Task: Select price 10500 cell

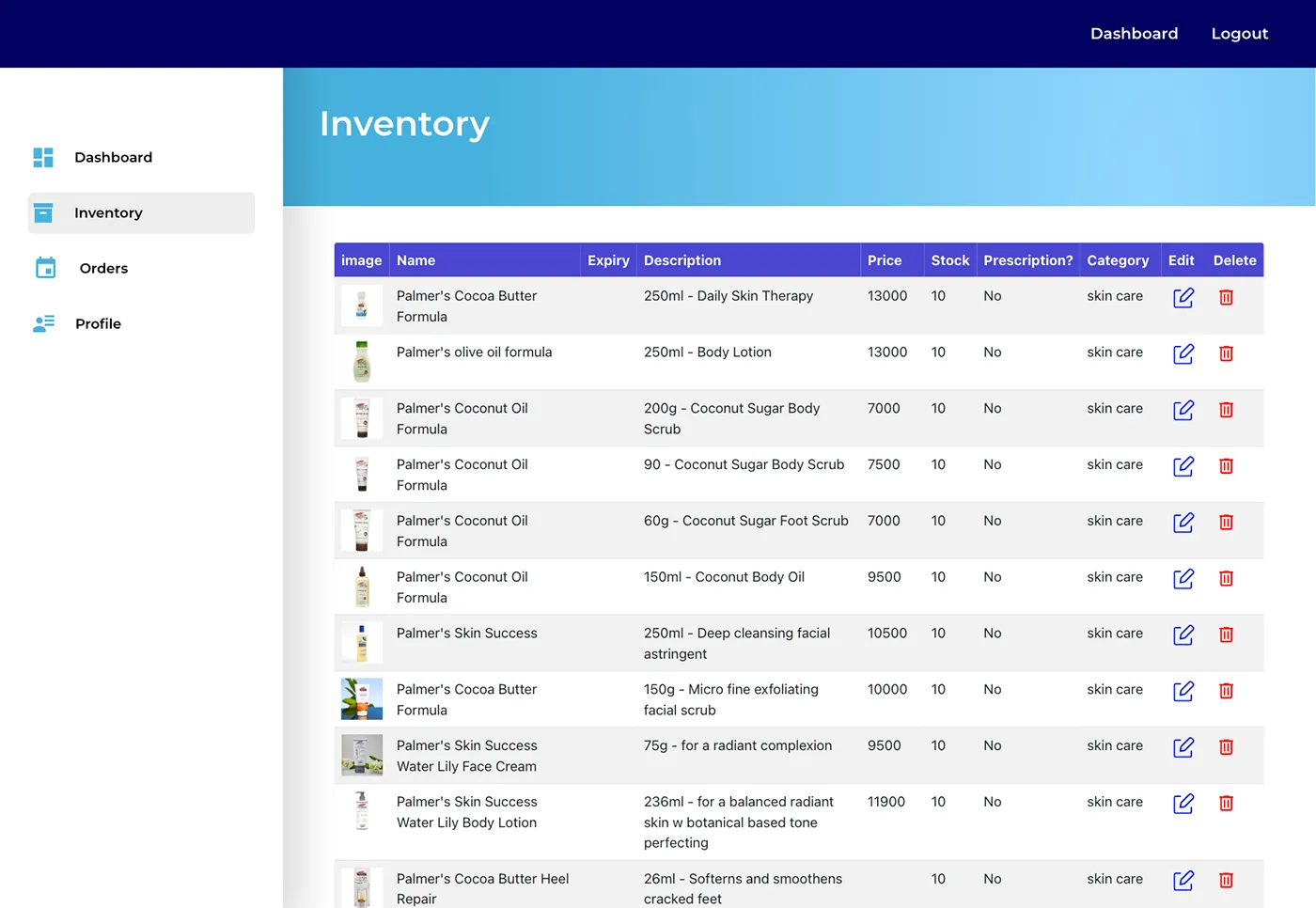Action: pos(887,634)
